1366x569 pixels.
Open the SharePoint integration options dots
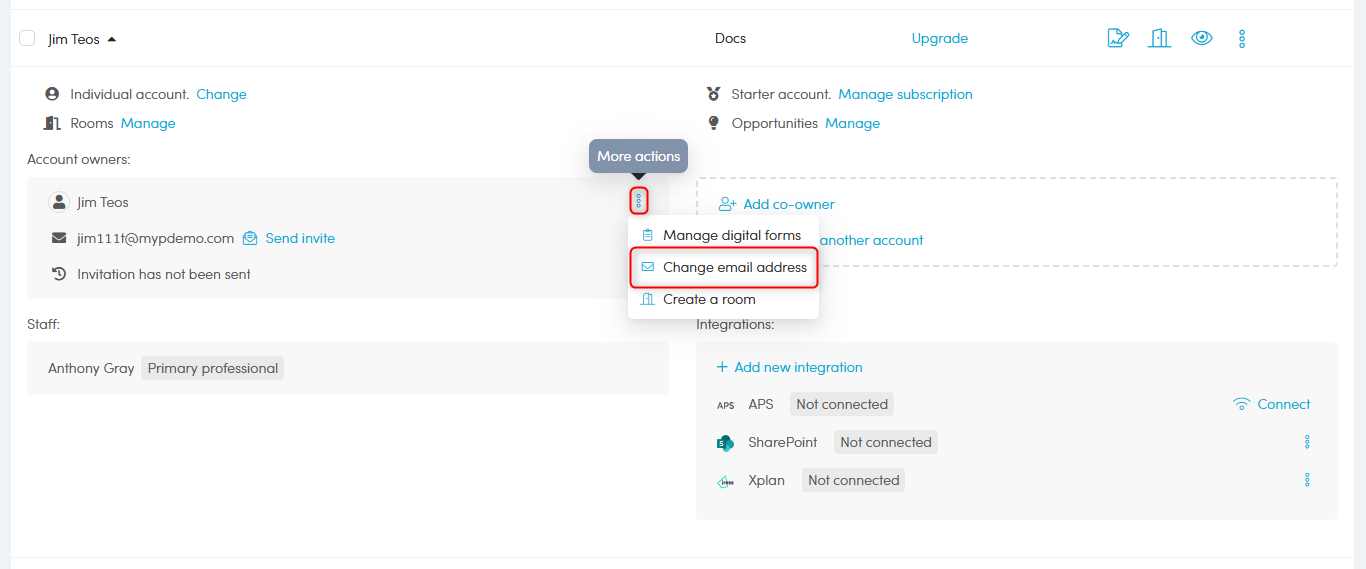click(1306, 442)
